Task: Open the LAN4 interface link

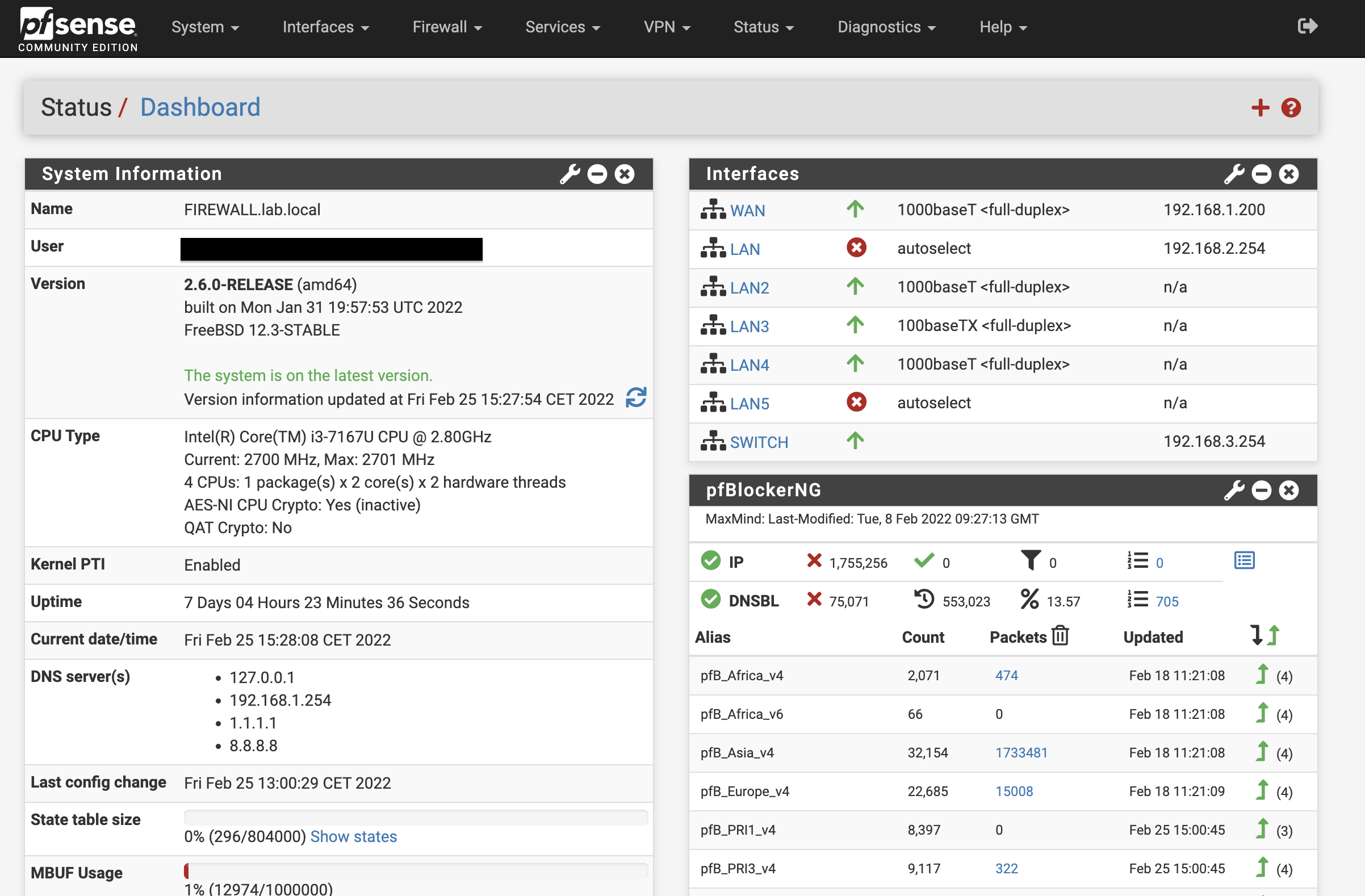Action: pyautogui.click(x=750, y=365)
